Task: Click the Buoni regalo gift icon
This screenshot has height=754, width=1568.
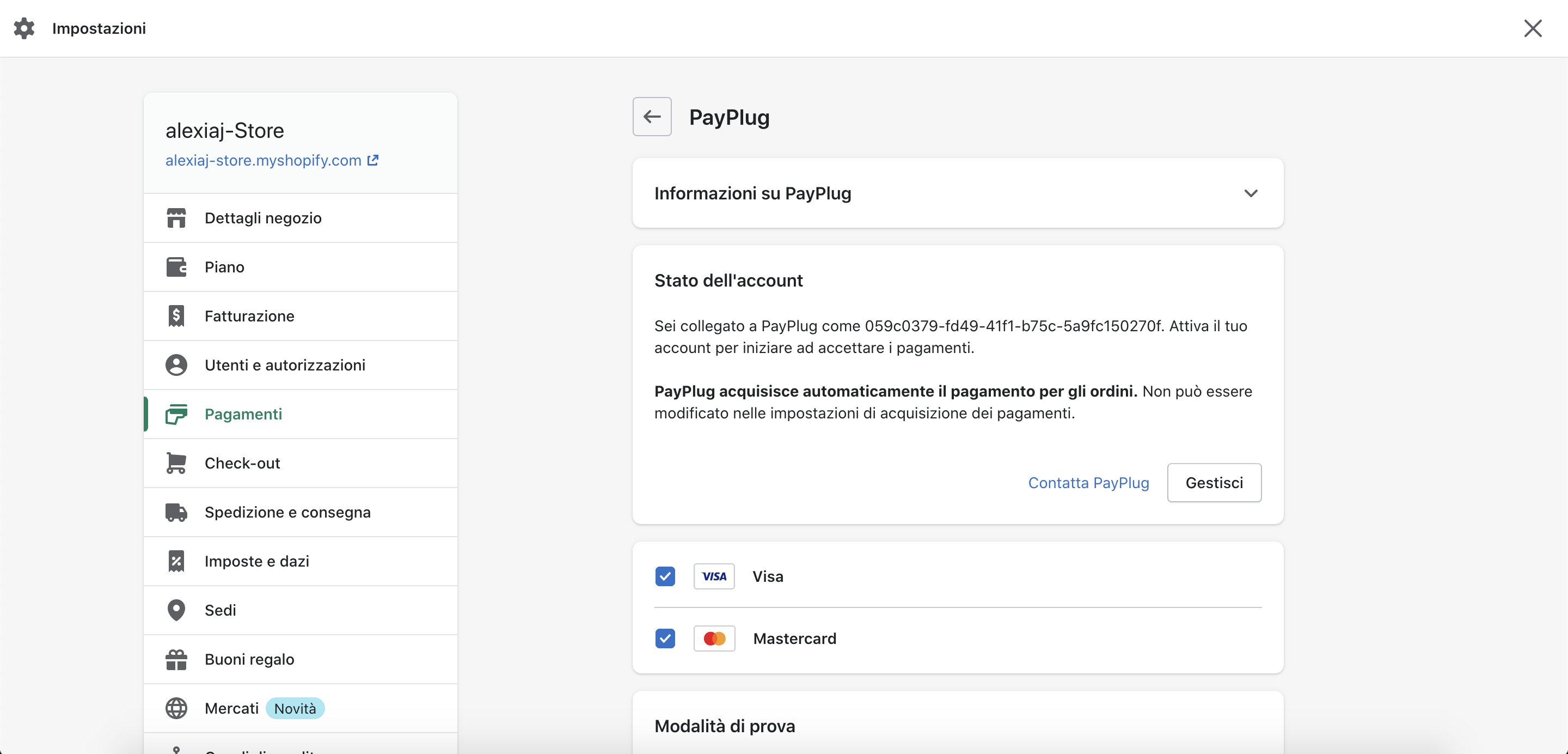Action: [176, 659]
